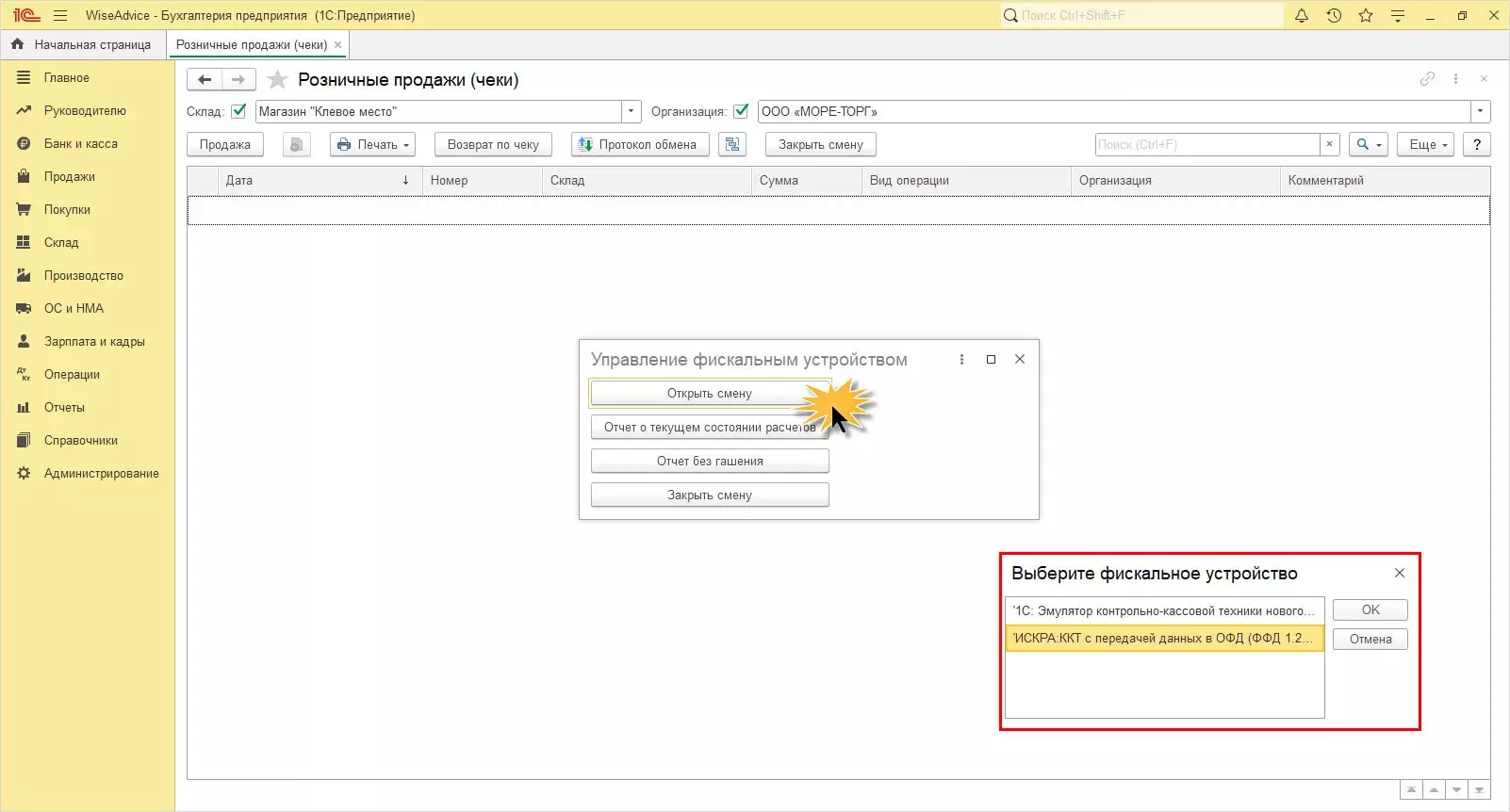The width and height of the screenshot is (1510, 812).
Task: Sort the list by Сумма column header
Action: [x=807, y=180]
